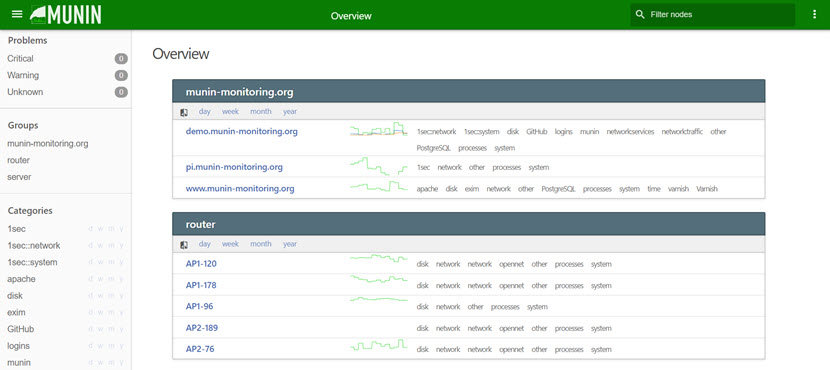Open system category in AP2-76 row
This screenshot has width=830, height=370.
pyautogui.click(x=601, y=350)
